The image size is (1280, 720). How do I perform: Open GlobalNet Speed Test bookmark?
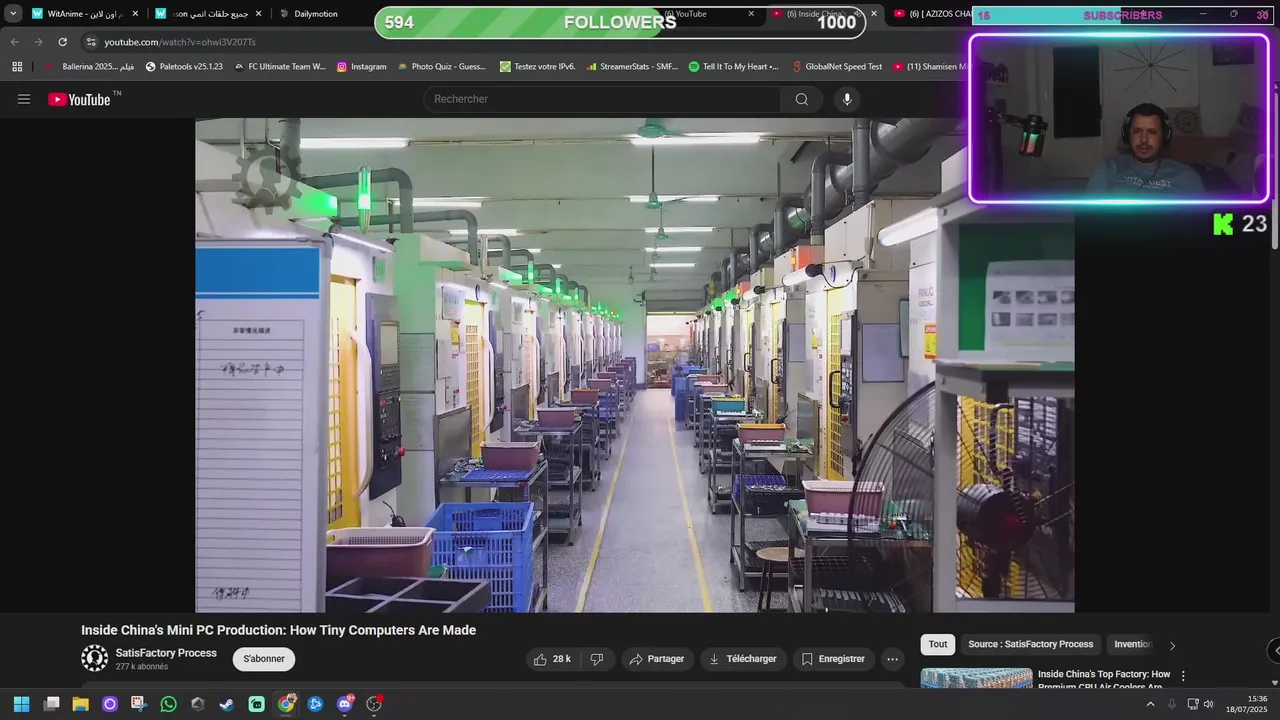click(x=836, y=67)
